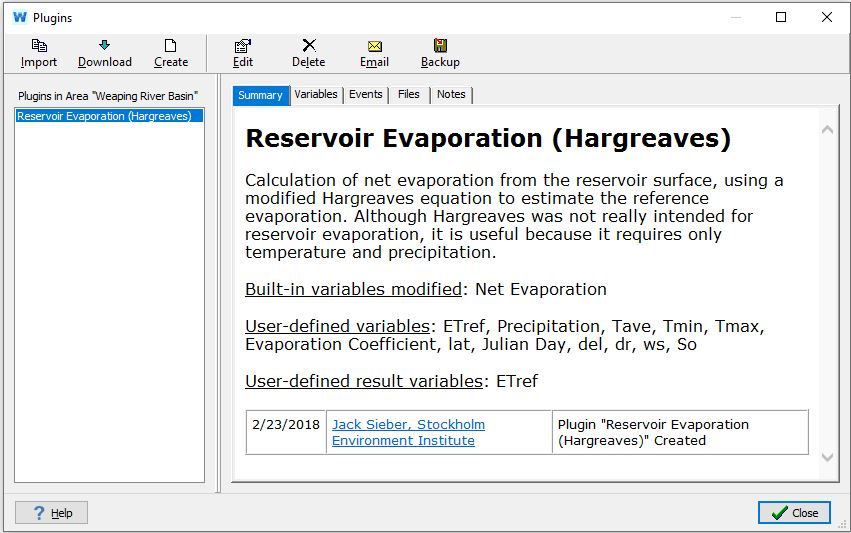This screenshot has width=851, height=533.
Task: Click the Close button with checkmark
Action: [794, 512]
